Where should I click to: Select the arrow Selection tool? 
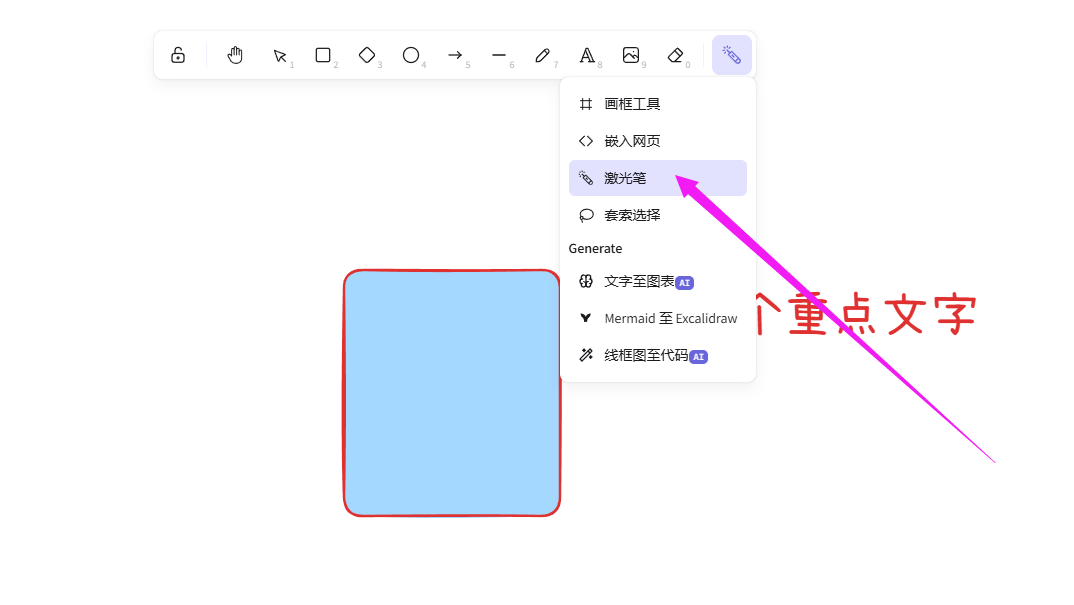pyautogui.click(x=280, y=56)
